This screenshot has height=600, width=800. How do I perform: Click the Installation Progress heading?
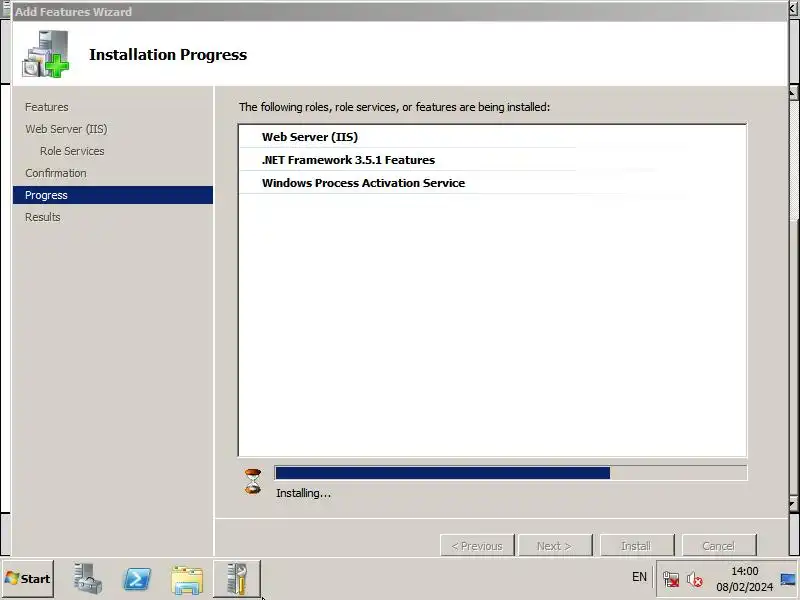click(168, 54)
